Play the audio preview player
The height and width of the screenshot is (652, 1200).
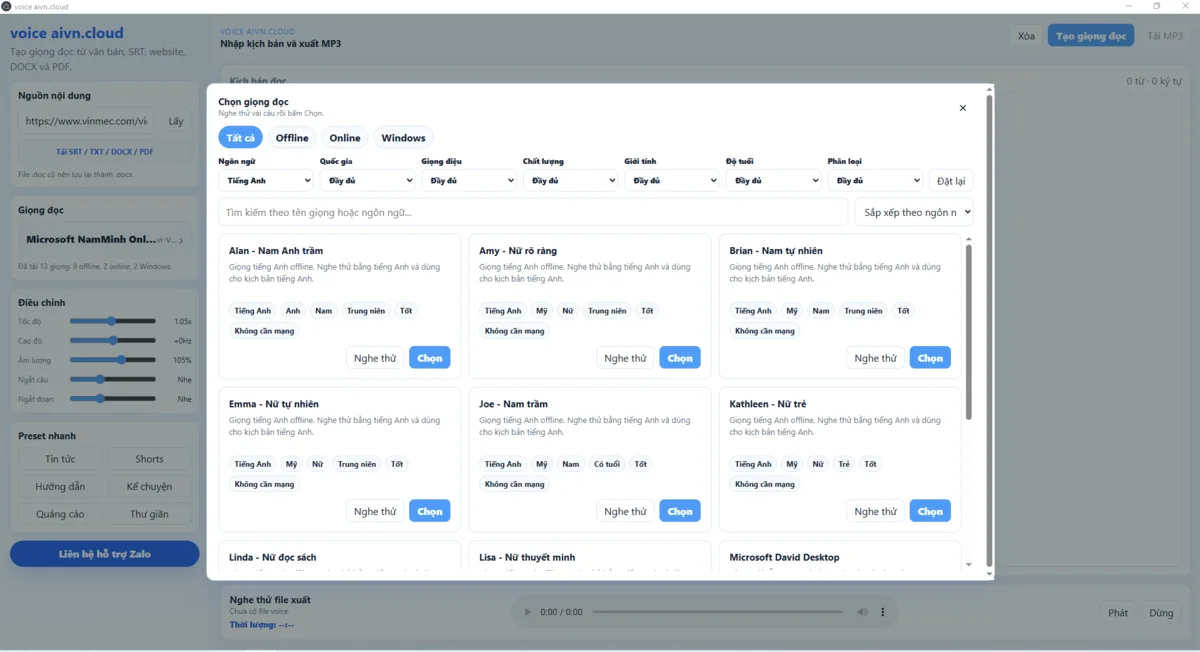(x=527, y=612)
